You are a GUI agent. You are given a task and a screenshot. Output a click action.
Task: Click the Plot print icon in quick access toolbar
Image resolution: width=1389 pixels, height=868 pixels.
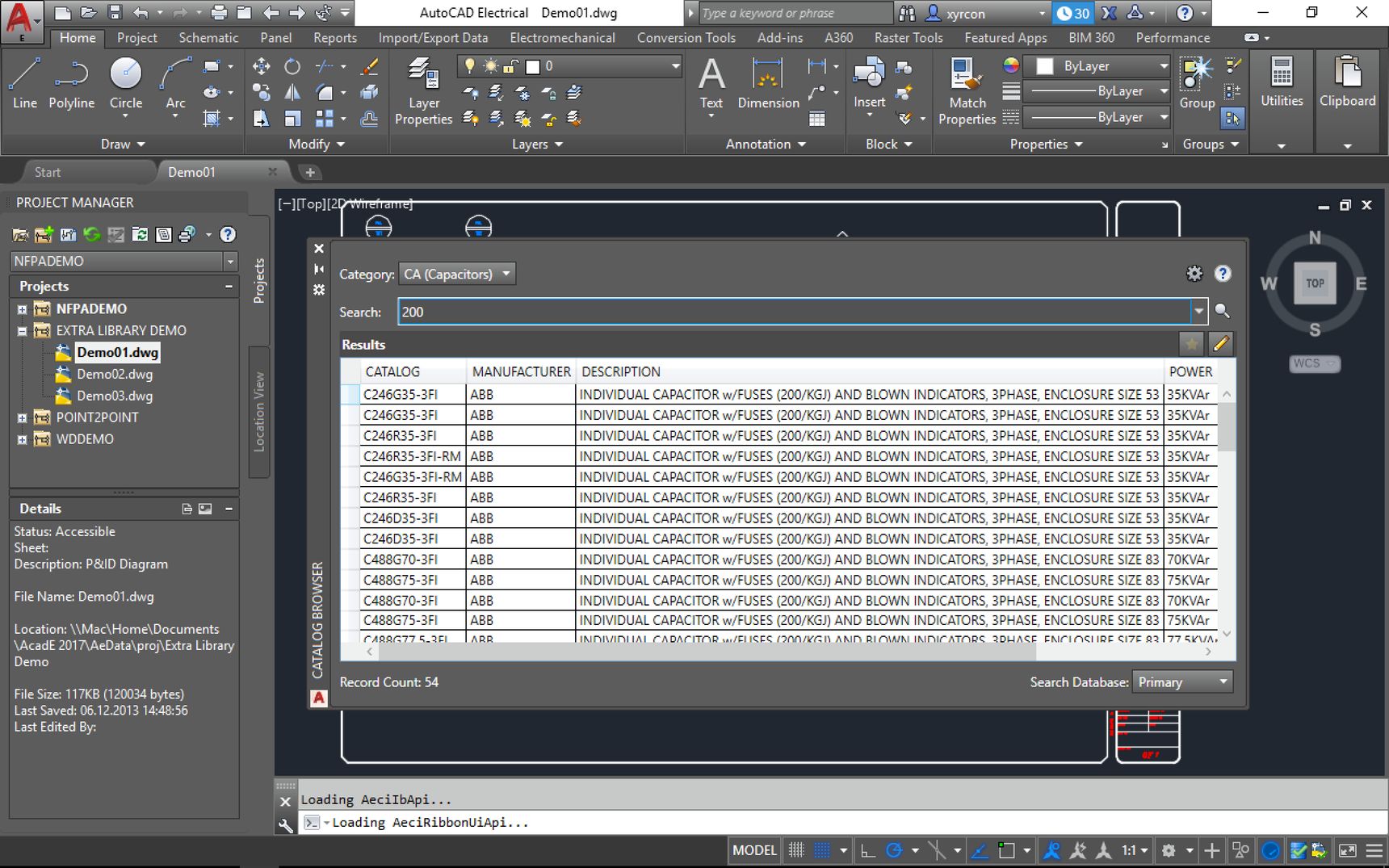point(218,13)
